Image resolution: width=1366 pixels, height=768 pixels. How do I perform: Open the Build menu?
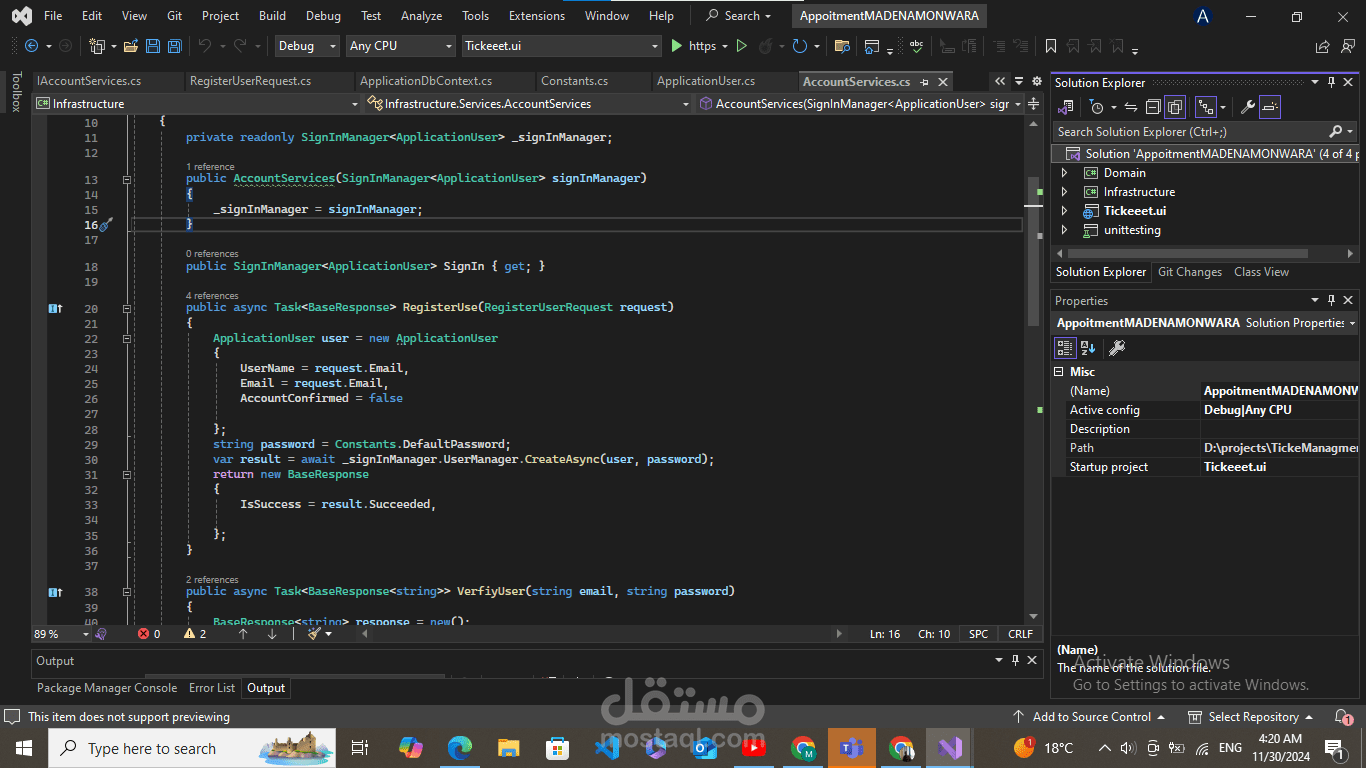[x=272, y=16]
